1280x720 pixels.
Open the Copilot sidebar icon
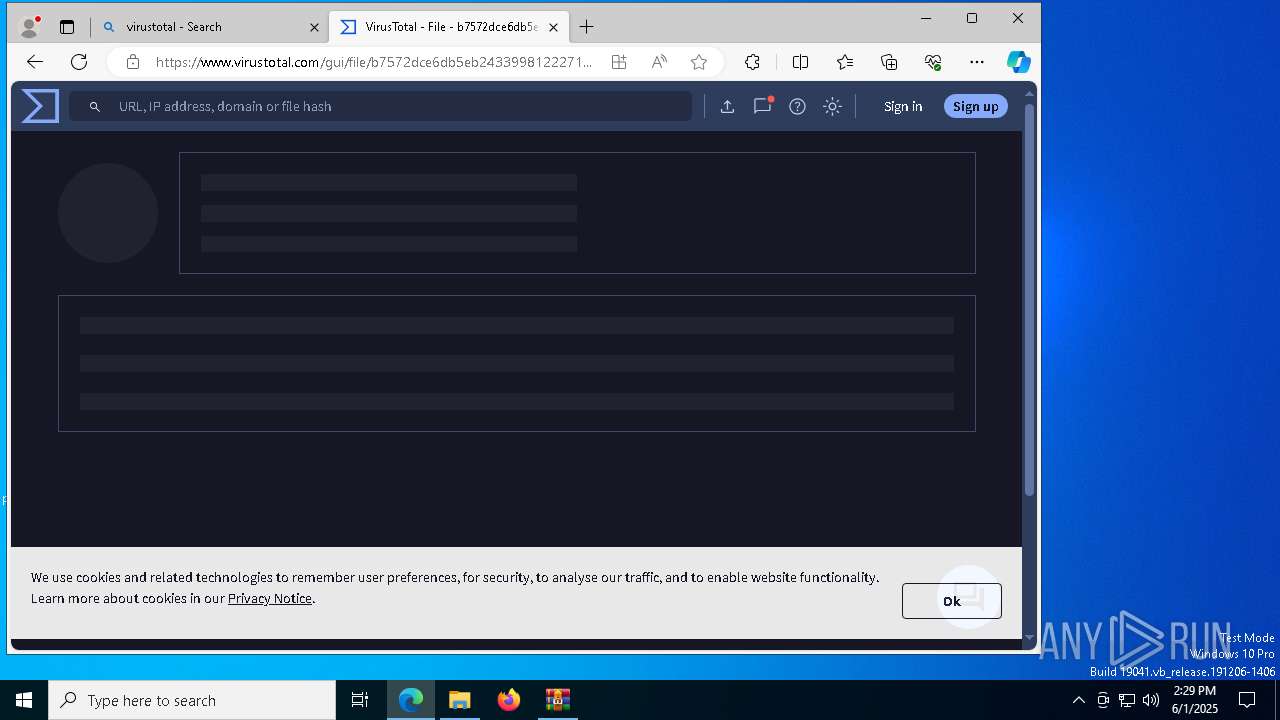tap(1018, 62)
